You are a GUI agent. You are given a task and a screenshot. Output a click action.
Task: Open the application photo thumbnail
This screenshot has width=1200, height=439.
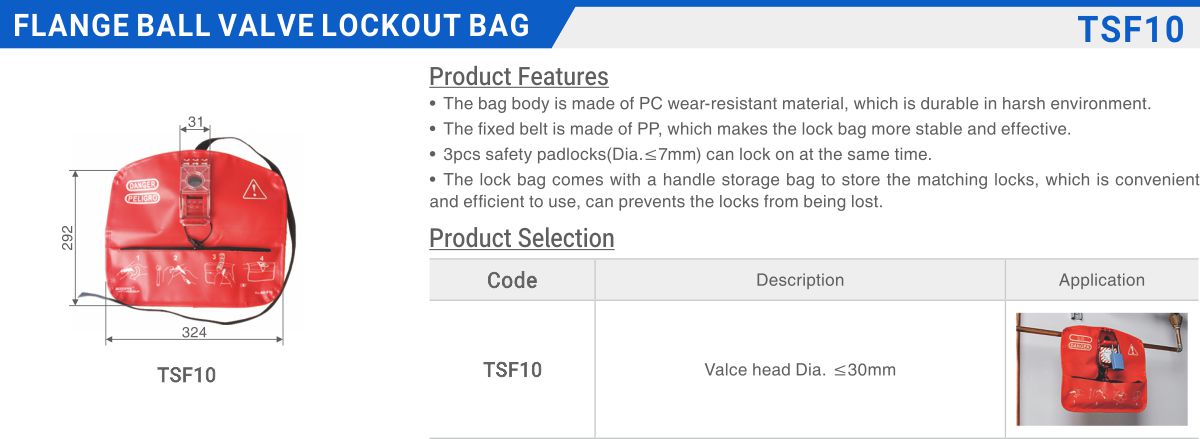point(1101,368)
